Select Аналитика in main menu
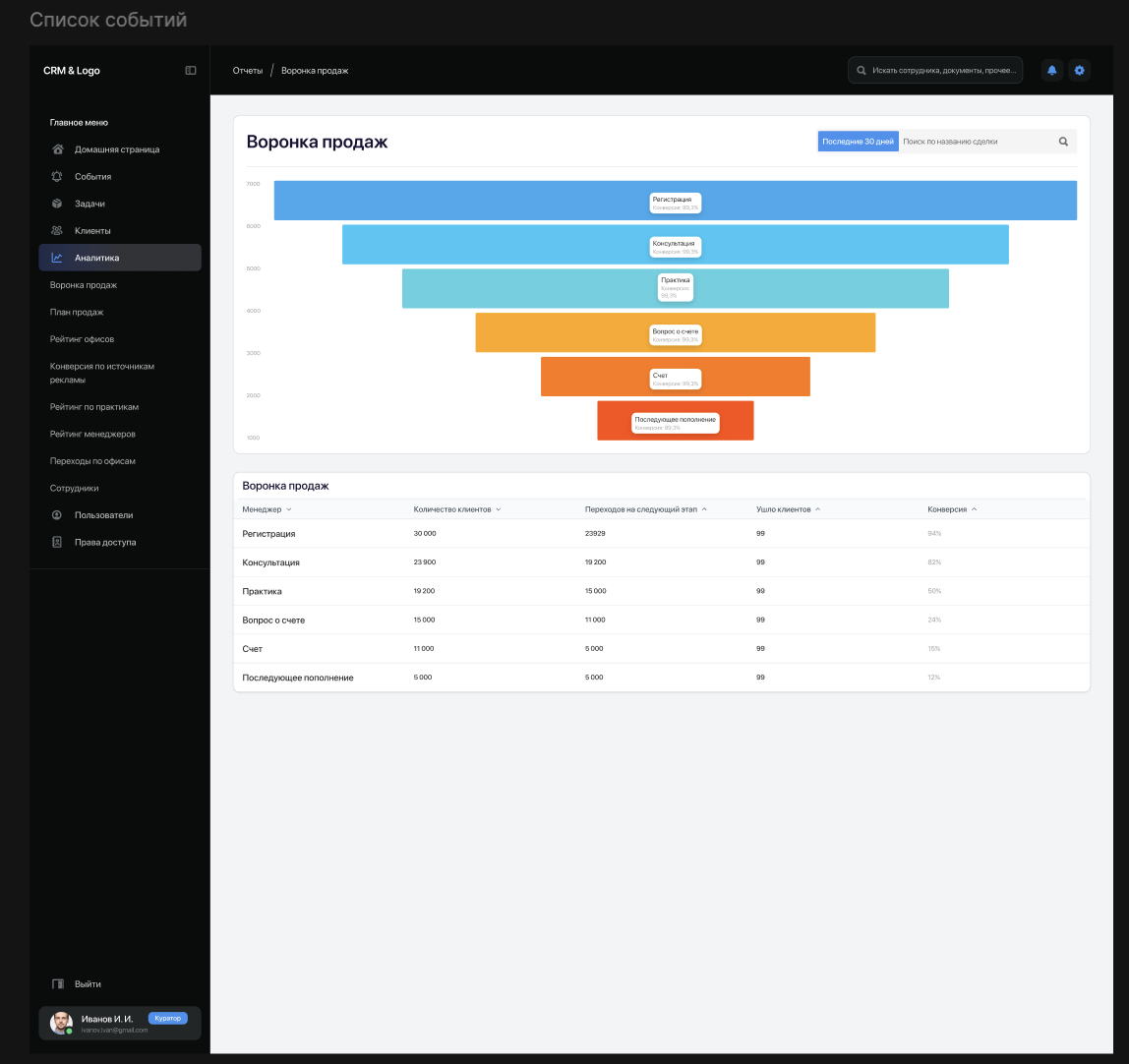1129x1064 pixels. click(x=120, y=258)
